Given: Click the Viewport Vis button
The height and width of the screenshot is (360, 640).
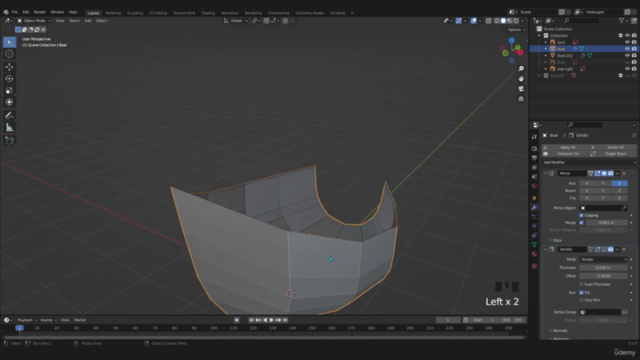Looking at the screenshot, I should (x=565, y=154).
